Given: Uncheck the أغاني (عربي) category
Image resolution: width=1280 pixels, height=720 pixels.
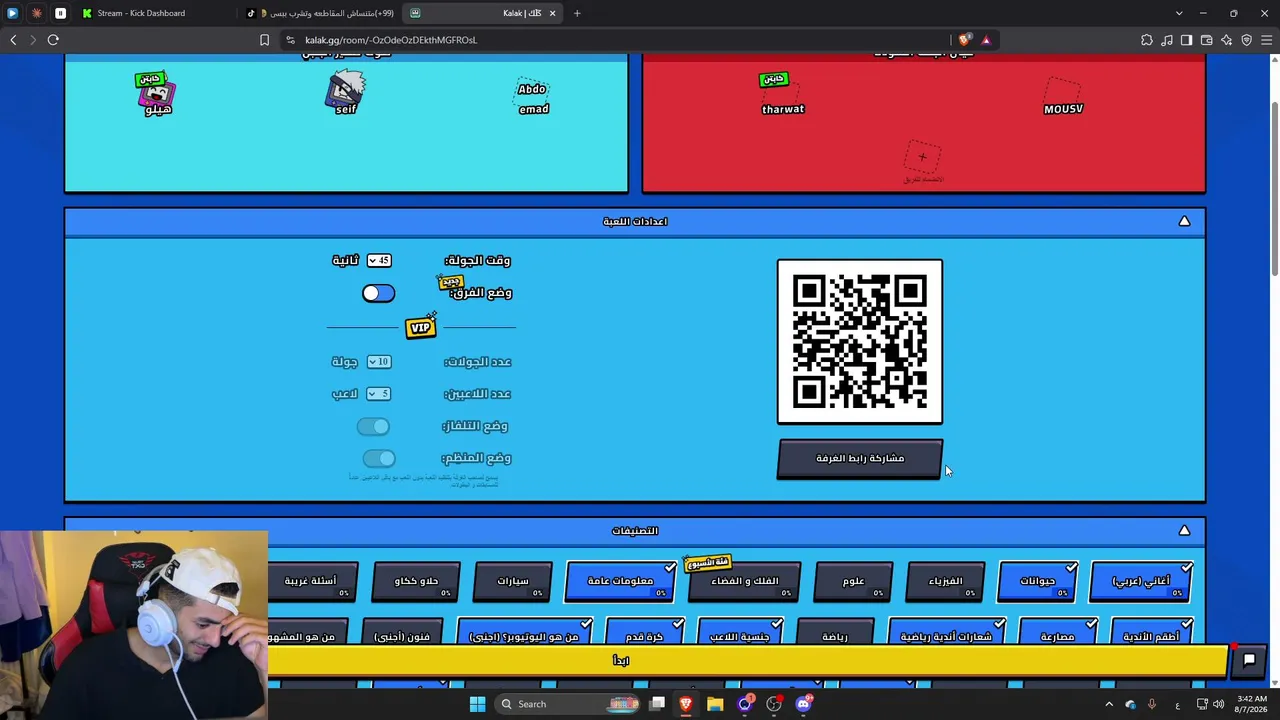Looking at the screenshot, I should click(x=1141, y=581).
